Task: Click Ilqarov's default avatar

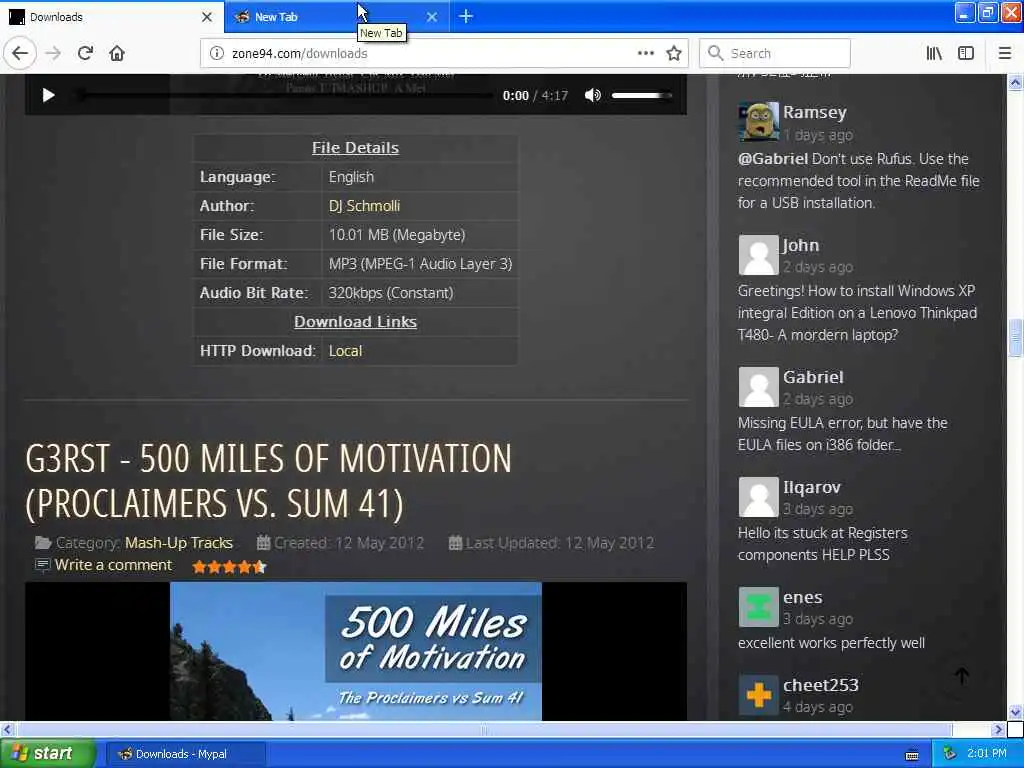Action: click(x=758, y=496)
